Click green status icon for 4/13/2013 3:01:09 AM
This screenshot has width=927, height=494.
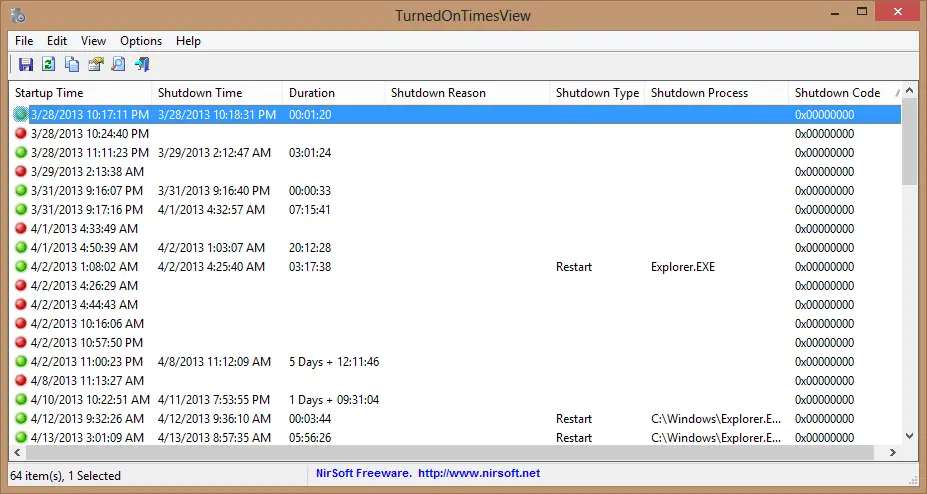coord(21,437)
